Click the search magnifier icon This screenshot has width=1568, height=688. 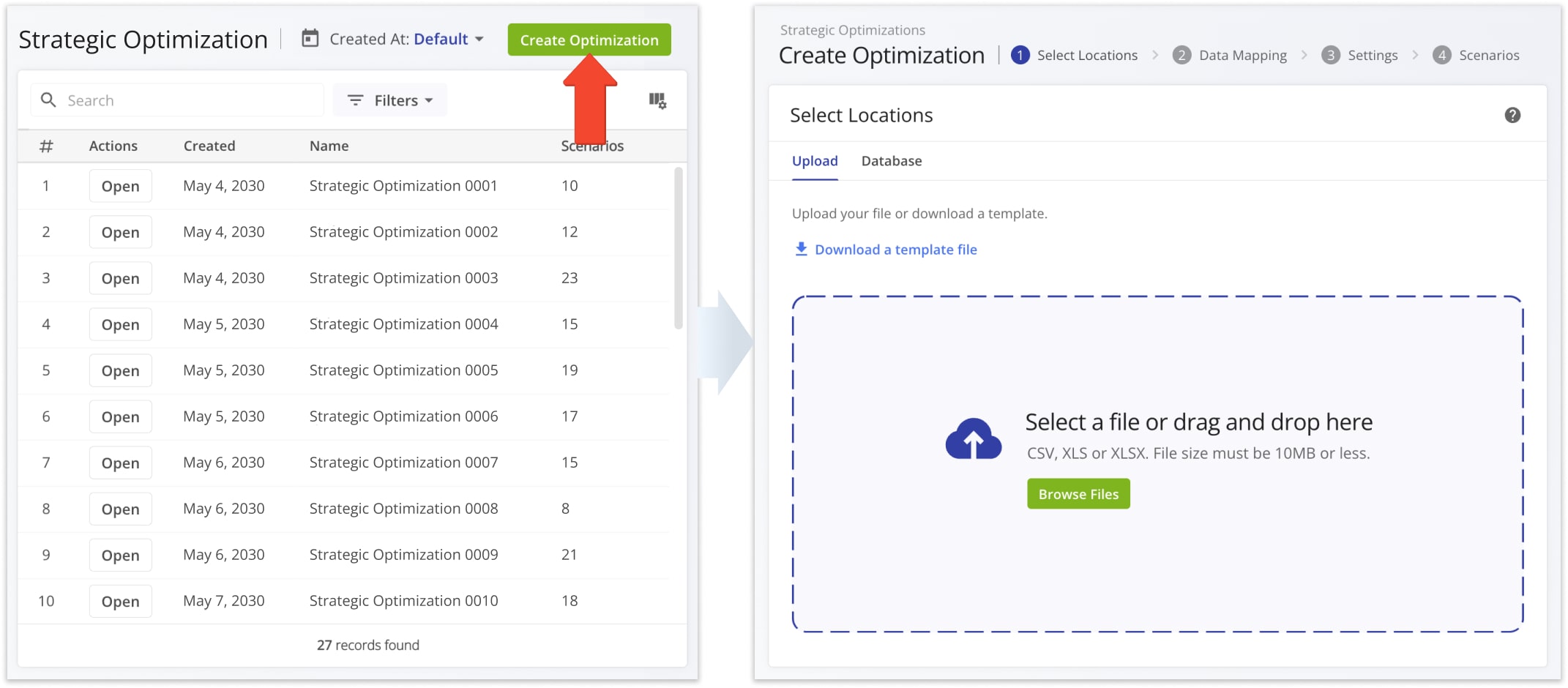tap(48, 100)
